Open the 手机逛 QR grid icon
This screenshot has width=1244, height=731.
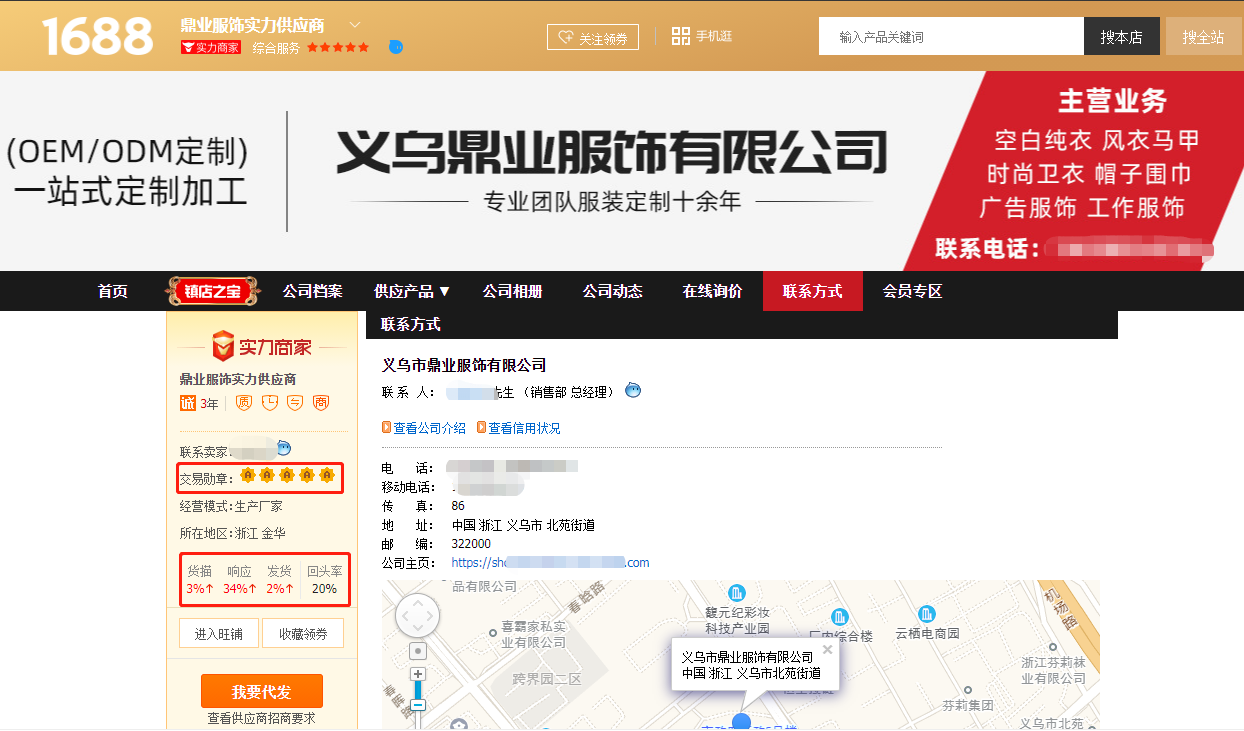point(681,36)
